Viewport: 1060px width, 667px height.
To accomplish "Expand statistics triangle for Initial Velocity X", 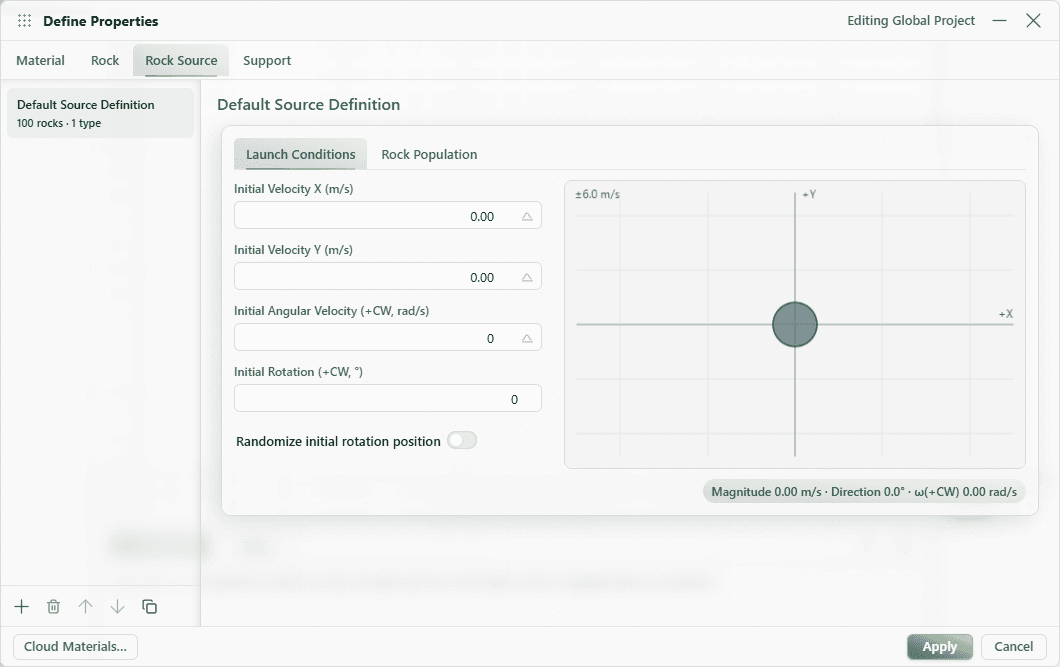I will pyautogui.click(x=527, y=217).
